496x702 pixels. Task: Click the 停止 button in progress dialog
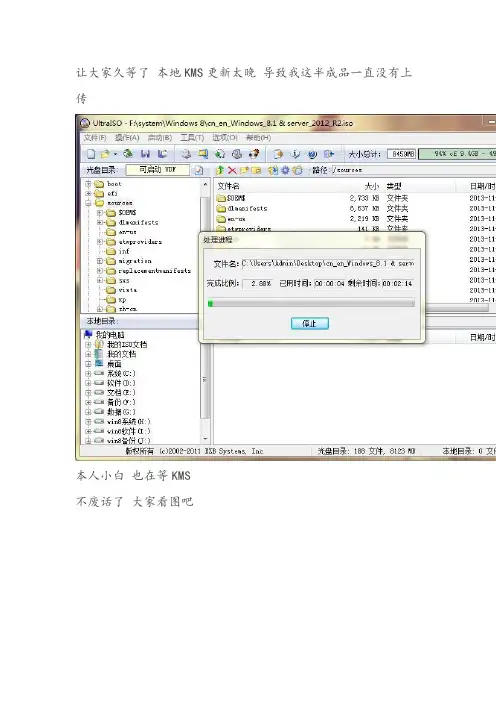pyautogui.click(x=310, y=323)
